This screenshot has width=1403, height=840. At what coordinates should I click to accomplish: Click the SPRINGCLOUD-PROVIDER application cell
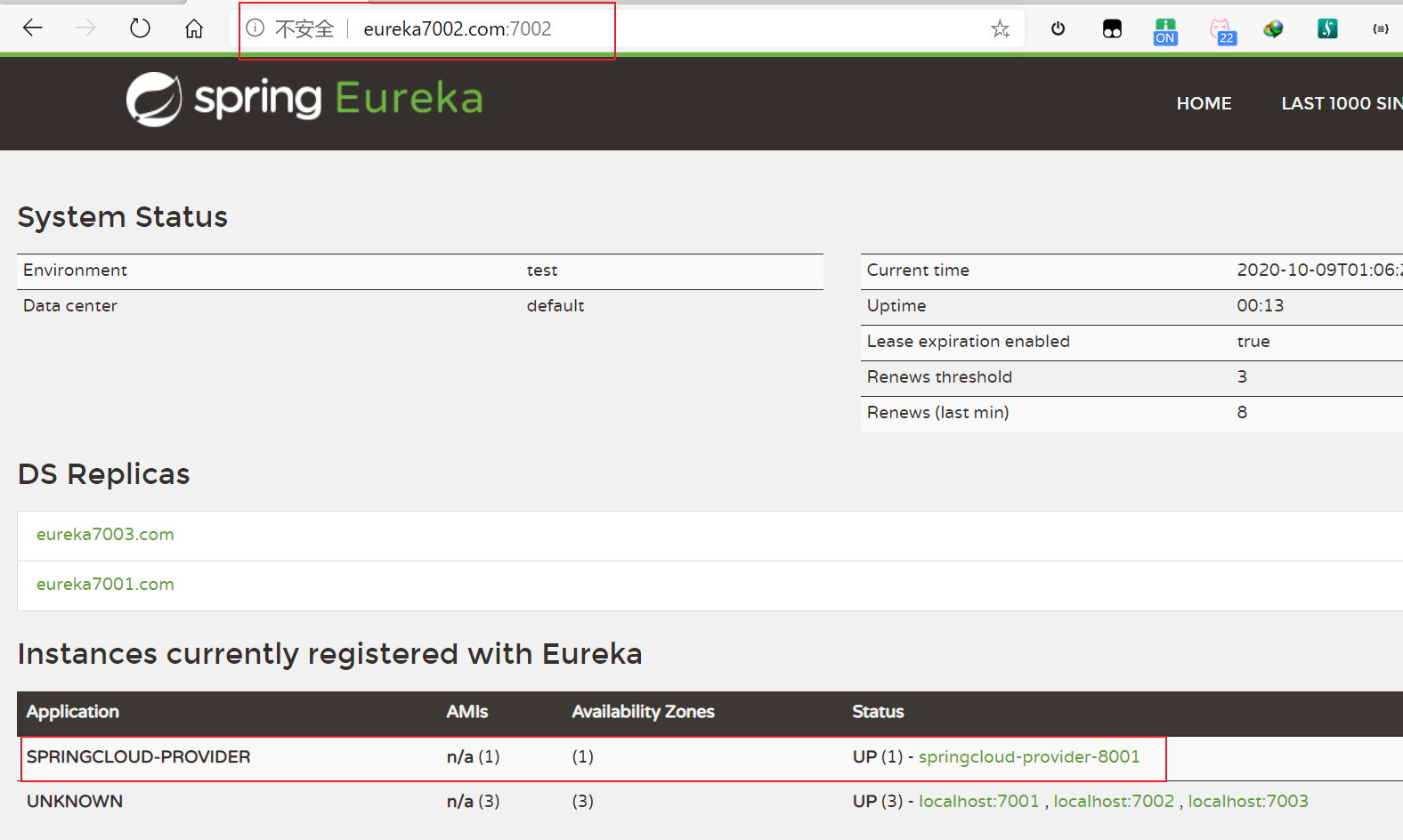[x=139, y=756]
